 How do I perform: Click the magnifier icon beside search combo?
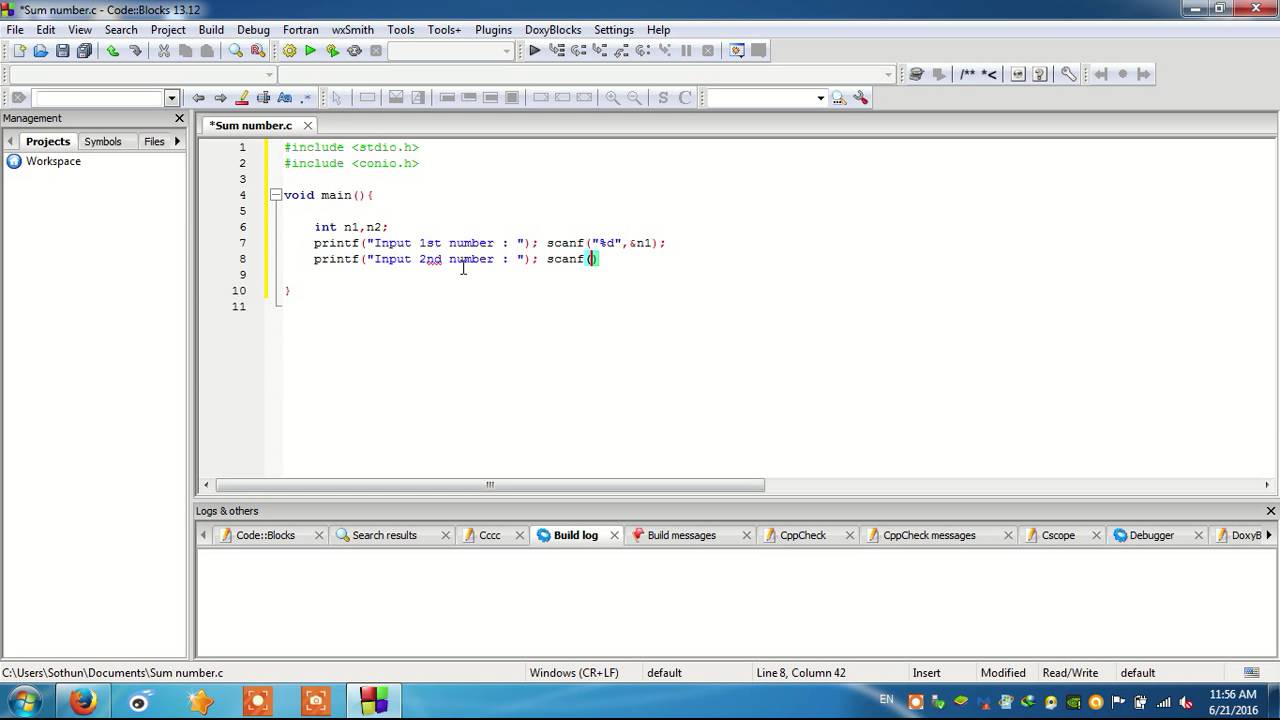[x=839, y=98]
